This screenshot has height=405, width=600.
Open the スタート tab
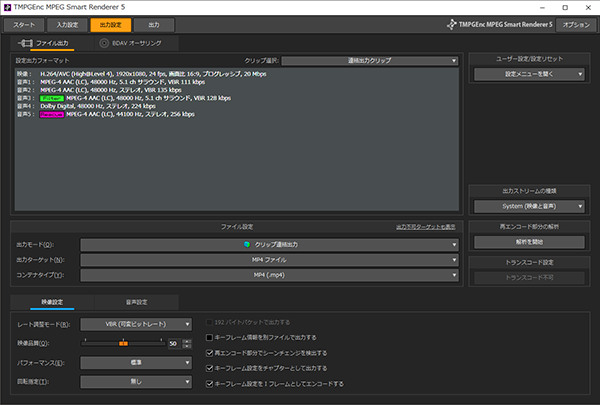pos(24,25)
